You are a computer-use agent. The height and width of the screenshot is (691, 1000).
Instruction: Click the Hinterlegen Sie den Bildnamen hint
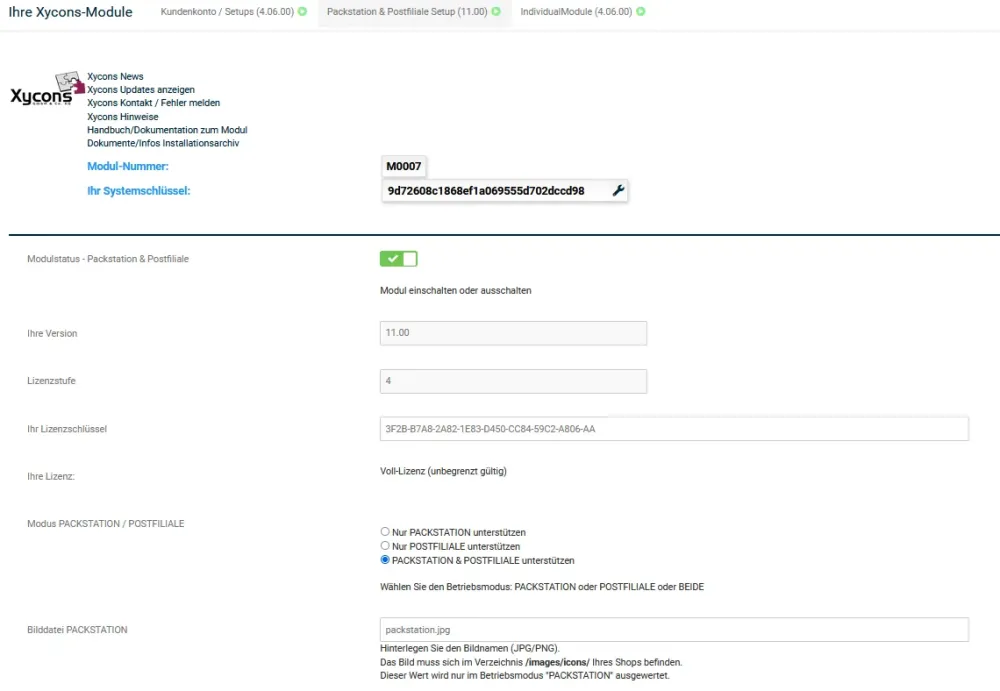pos(469,648)
